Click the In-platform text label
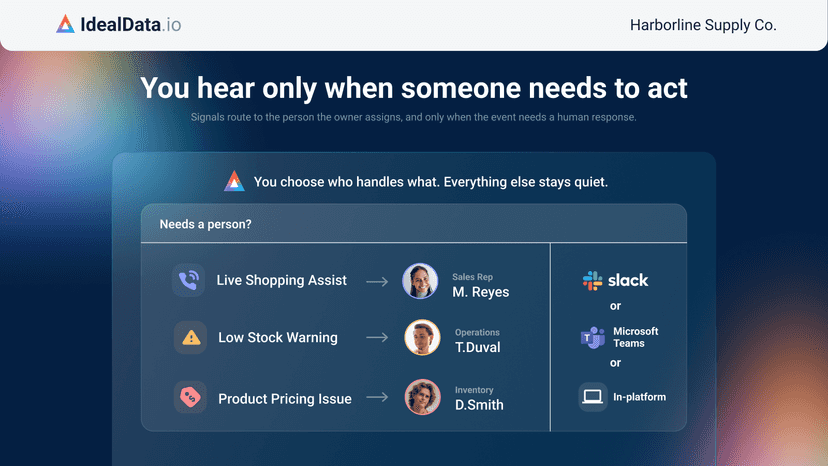The image size is (828, 466). click(639, 397)
